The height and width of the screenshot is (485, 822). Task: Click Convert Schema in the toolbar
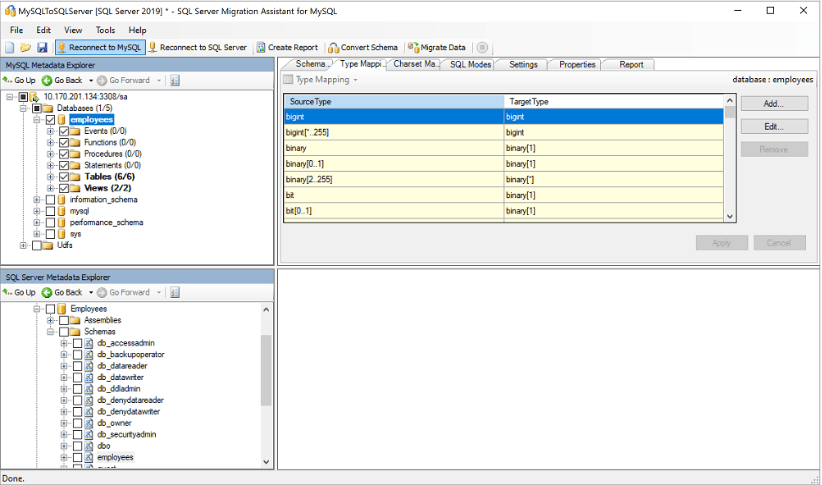click(363, 47)
